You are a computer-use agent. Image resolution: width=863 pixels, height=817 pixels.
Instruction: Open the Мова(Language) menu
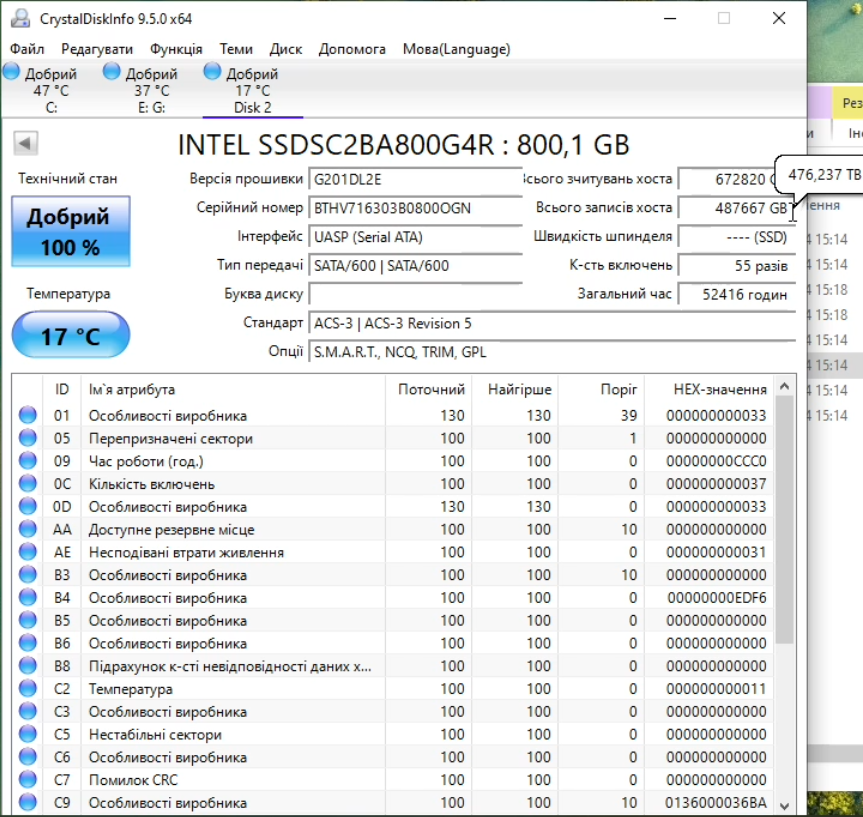pos(456,49)
